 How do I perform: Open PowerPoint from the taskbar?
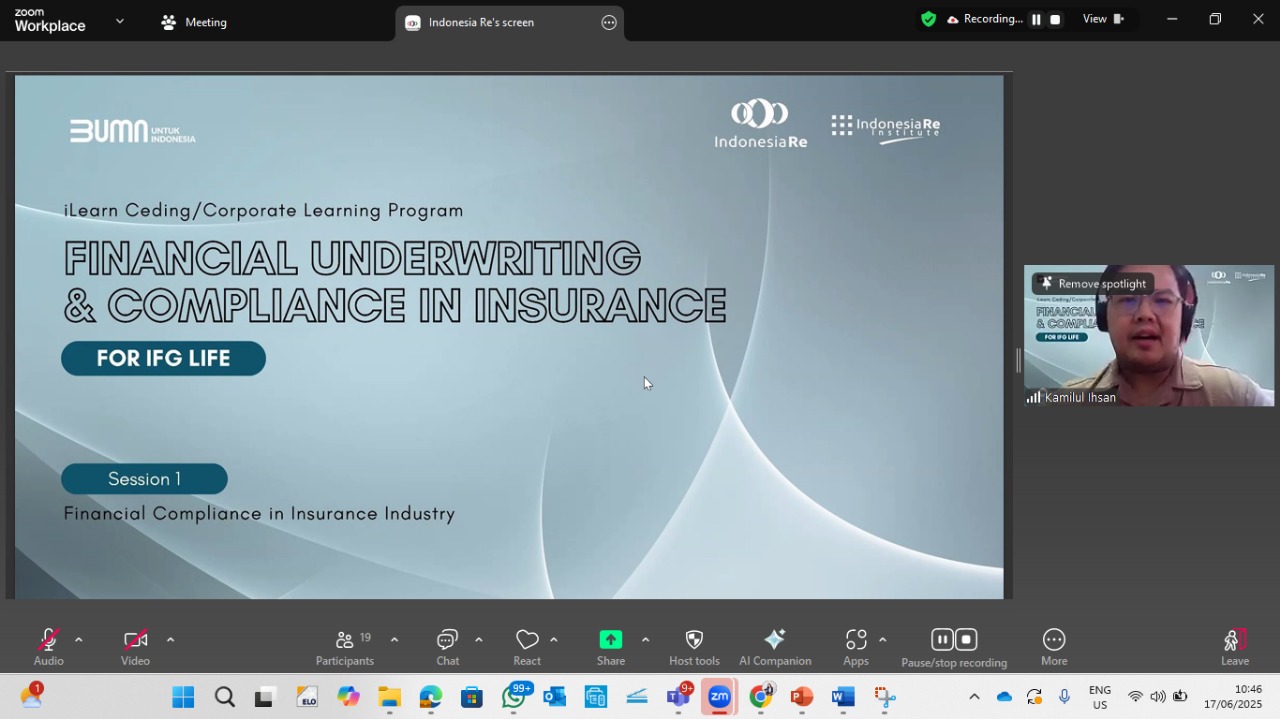point(802,697)
